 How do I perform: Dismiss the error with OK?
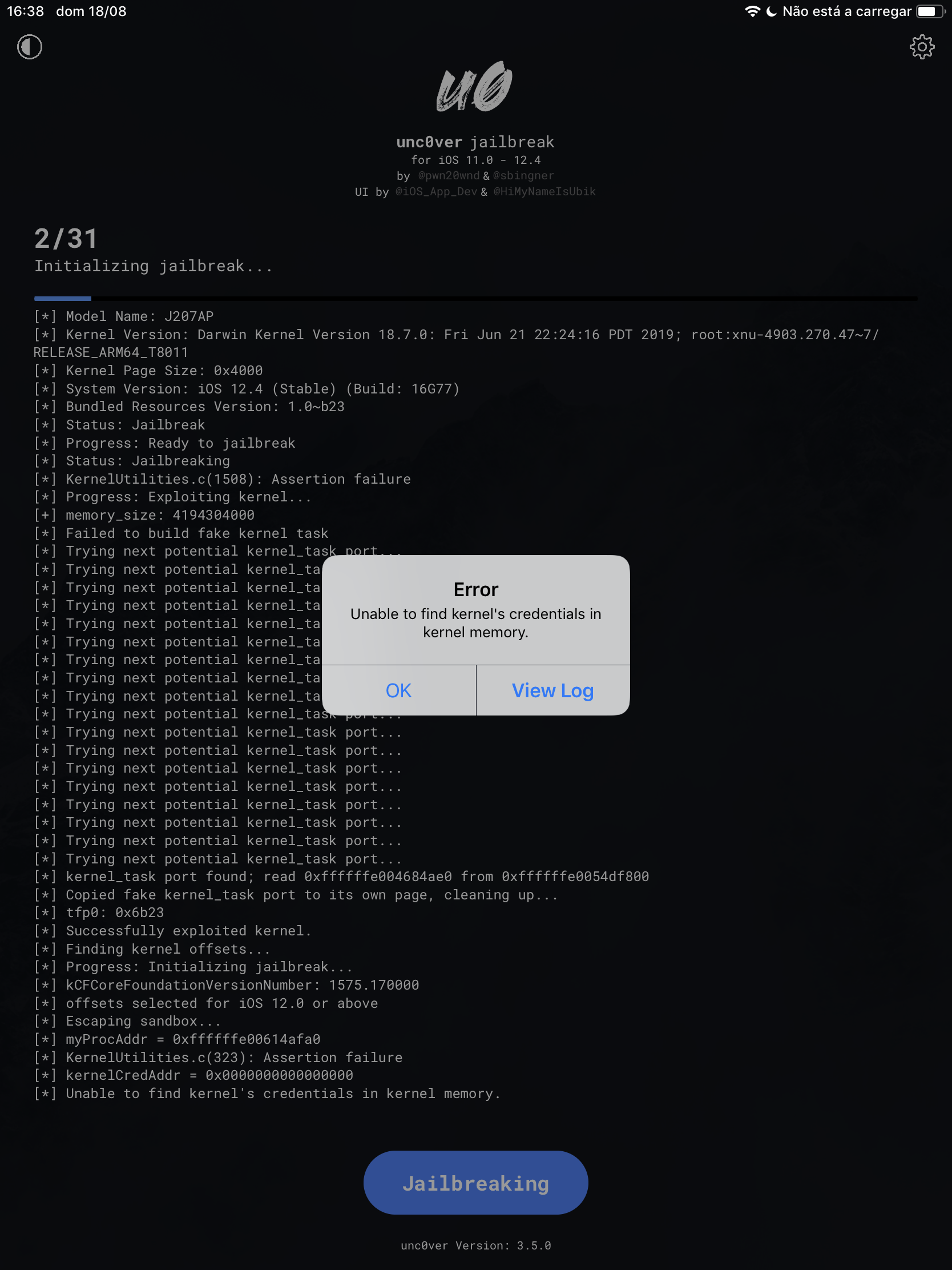coord(399,690)
